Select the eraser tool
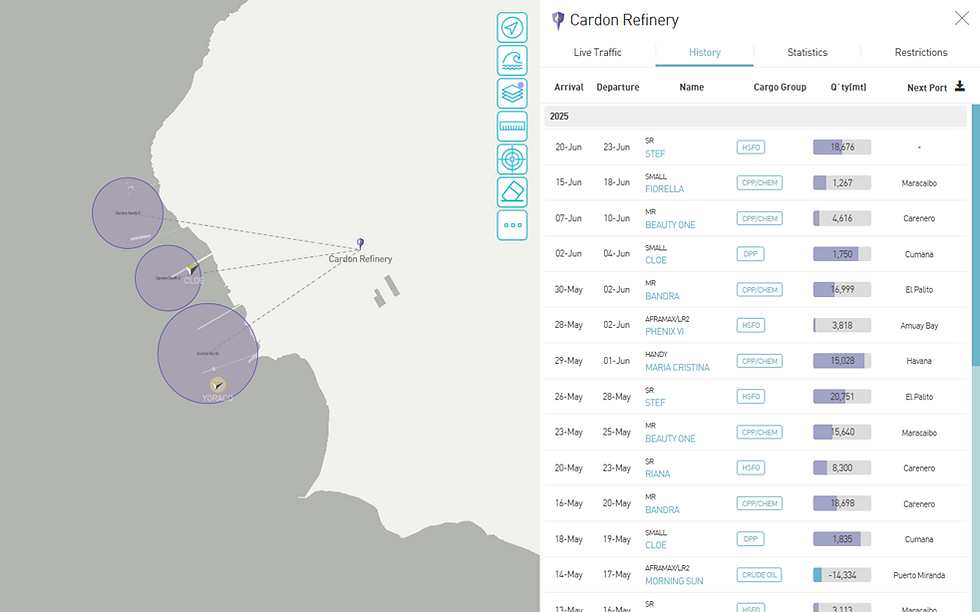980x612 pixels. [x=511, y=192]
